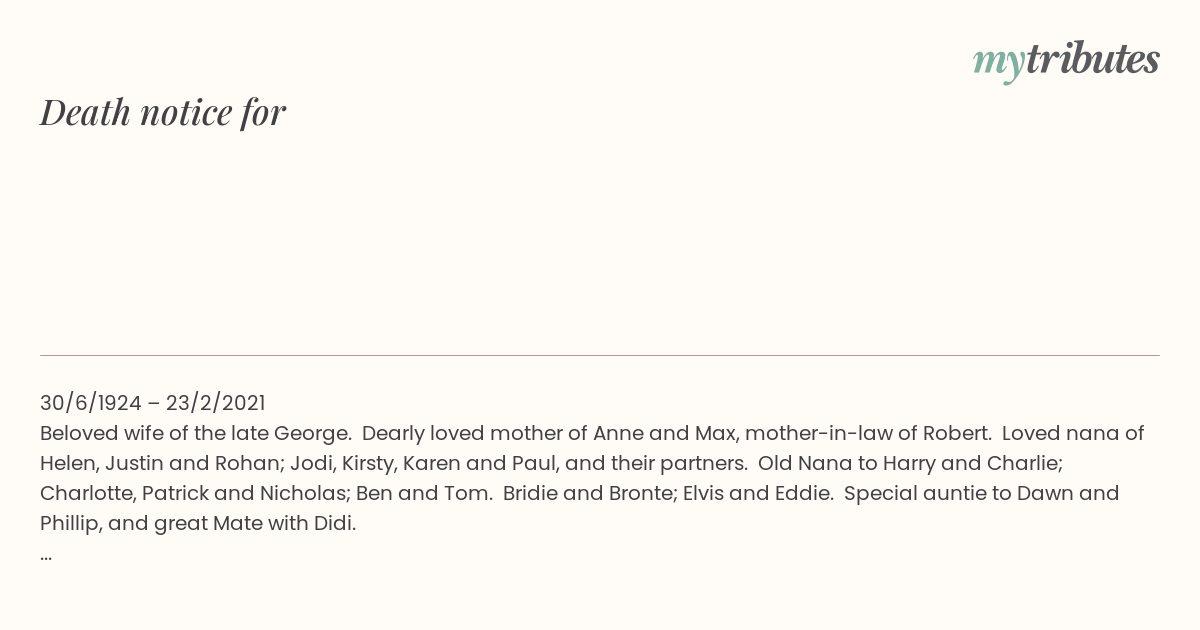This screenshot has width=1200, height=630.
Task: Click the mytributes logo
Action: coord(1066,61)
